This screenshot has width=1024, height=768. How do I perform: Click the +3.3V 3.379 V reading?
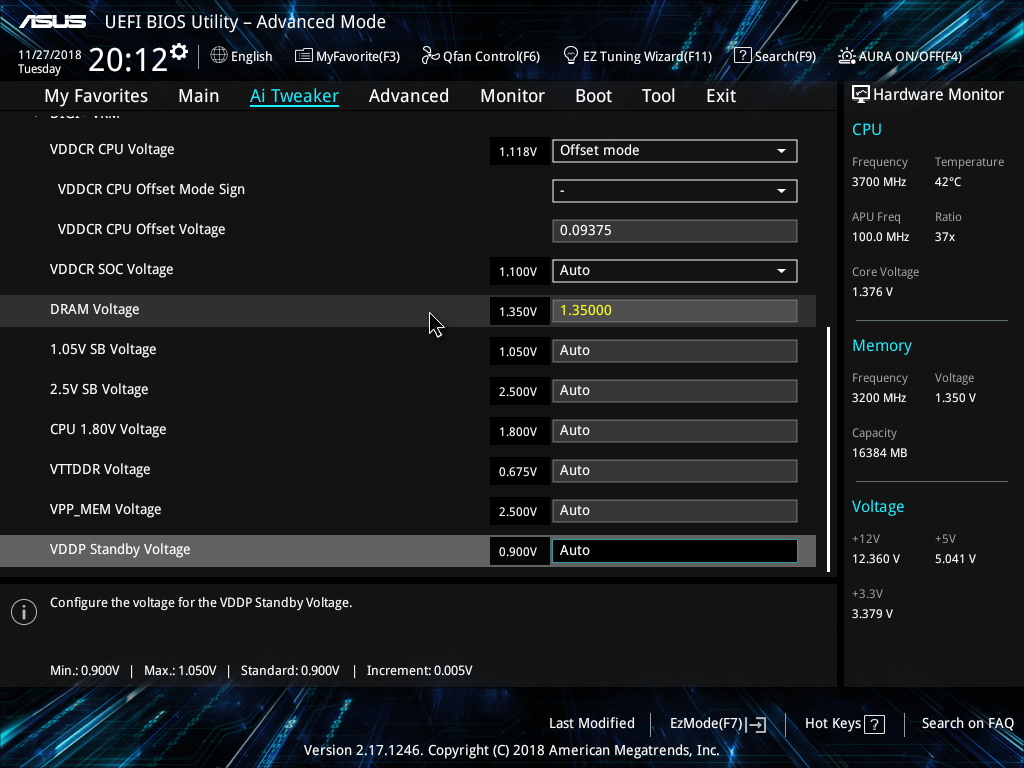[872, 614]
